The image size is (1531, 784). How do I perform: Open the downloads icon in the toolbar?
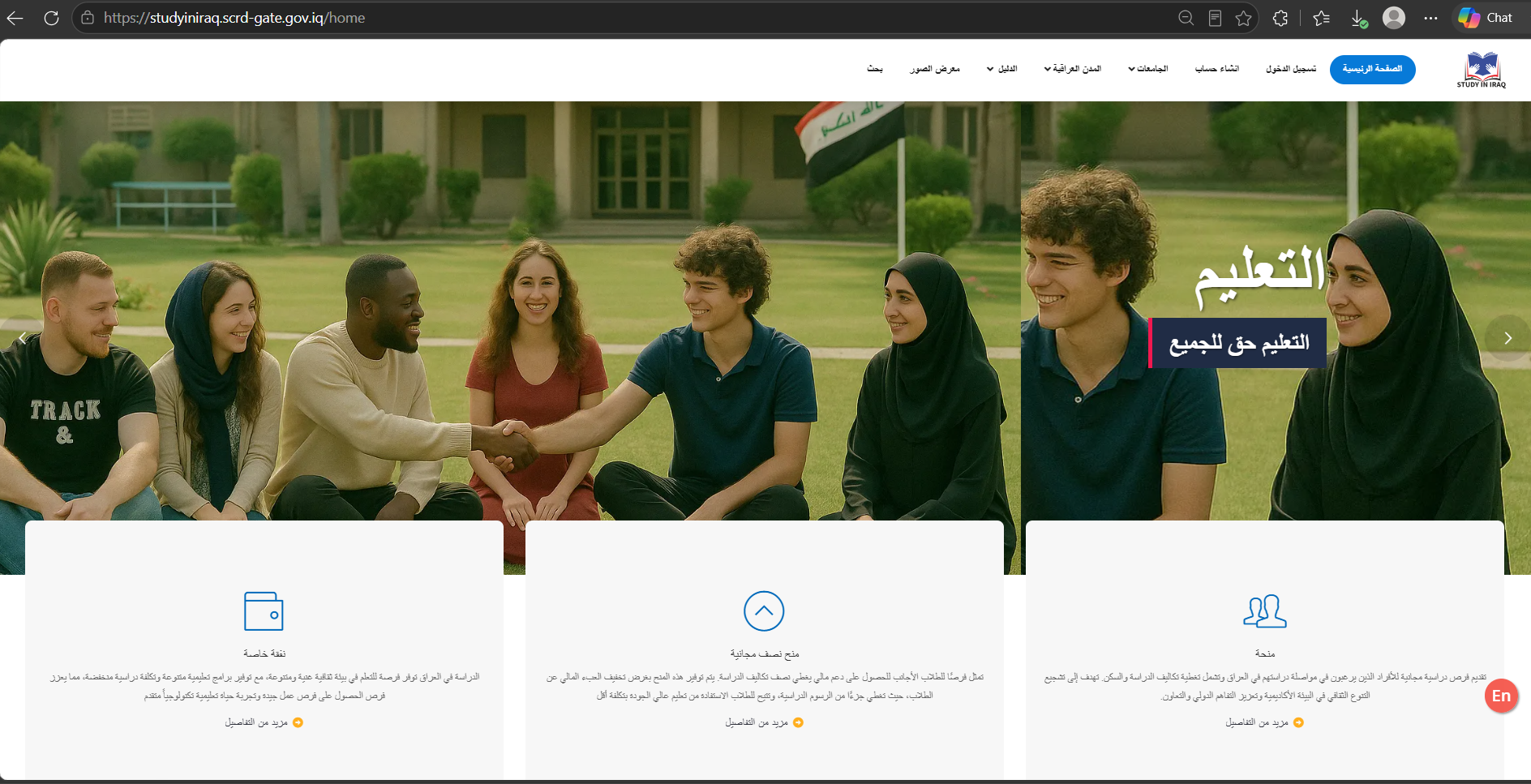click(1359, 18)
